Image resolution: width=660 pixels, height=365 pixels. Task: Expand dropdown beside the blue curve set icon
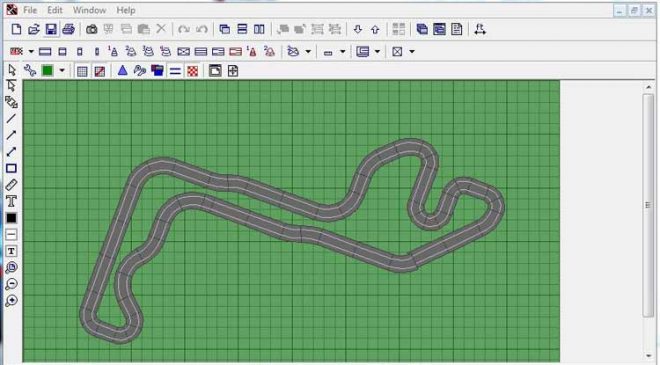tap(308, 52)
